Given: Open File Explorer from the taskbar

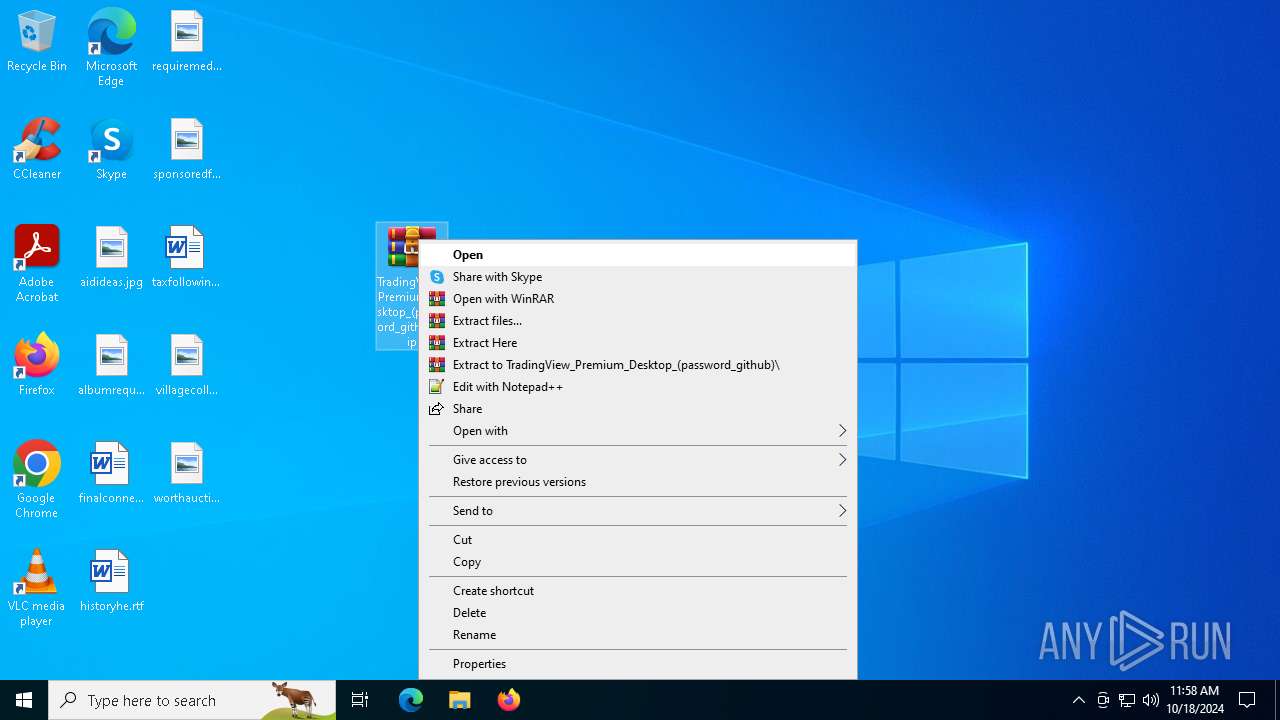Looking at the screenshot, I should click(x=460, y=700).
